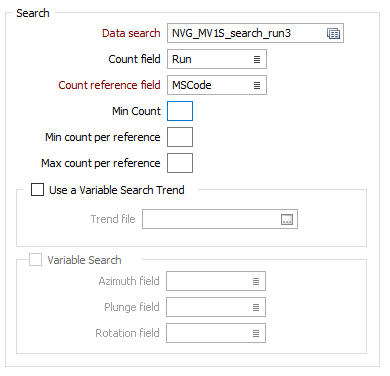Select the Azimuth field combo box

pyautogui.click(x=216, y=281)
